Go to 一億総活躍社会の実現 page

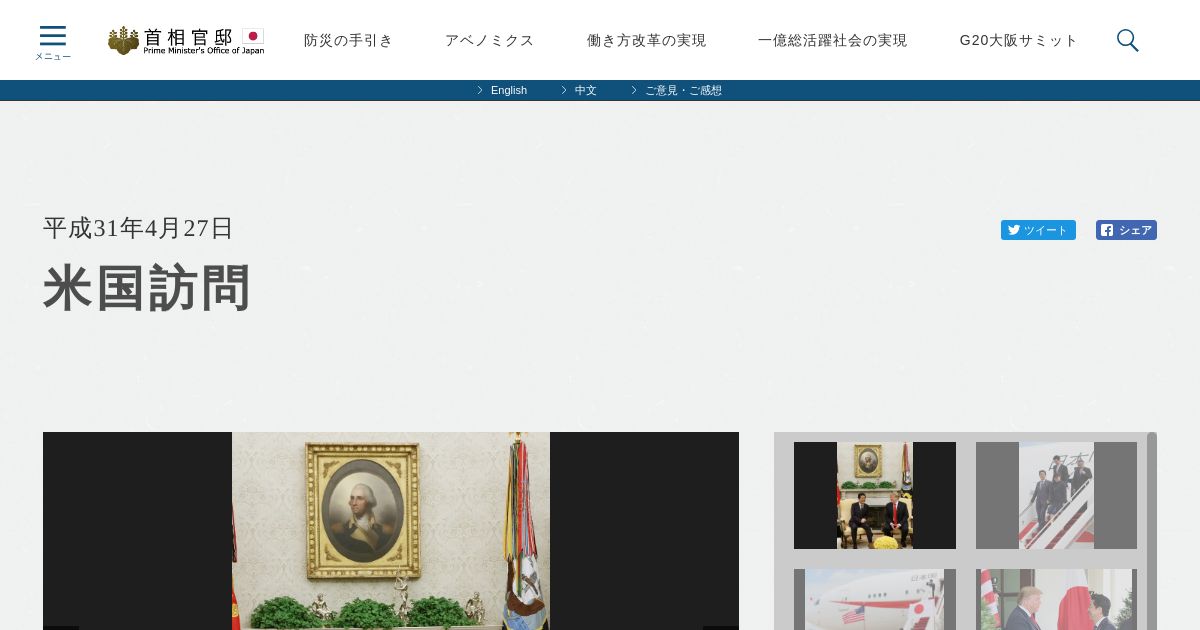[x=833, y=40]
